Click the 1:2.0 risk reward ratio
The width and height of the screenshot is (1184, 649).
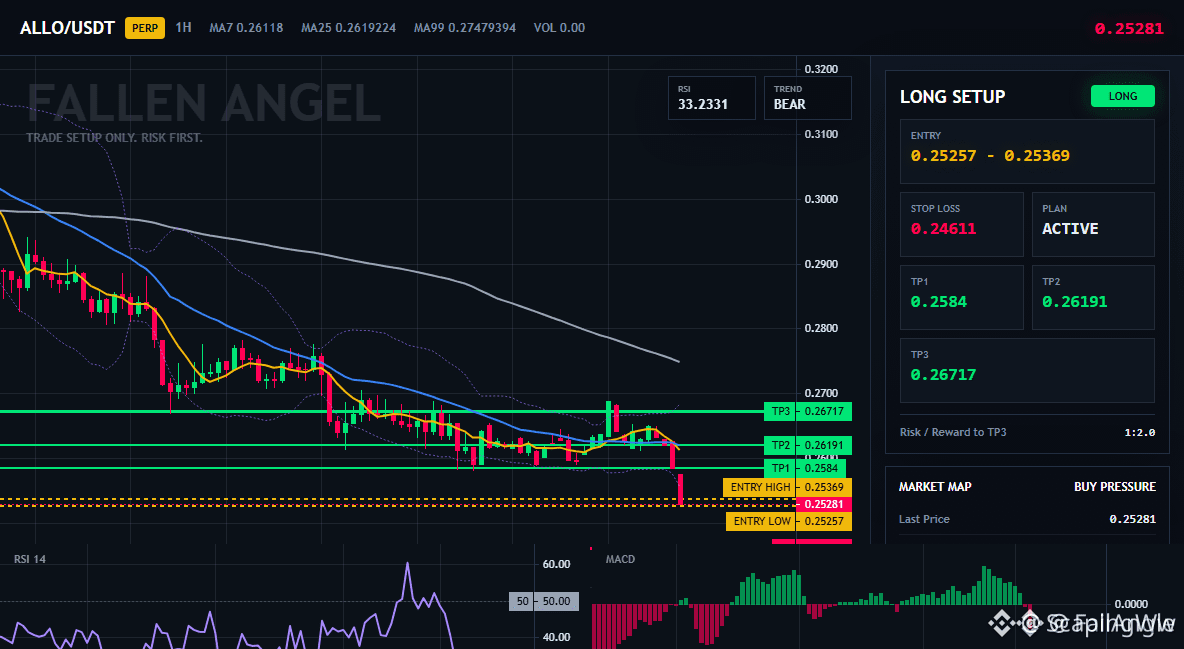coord(1139,432)
